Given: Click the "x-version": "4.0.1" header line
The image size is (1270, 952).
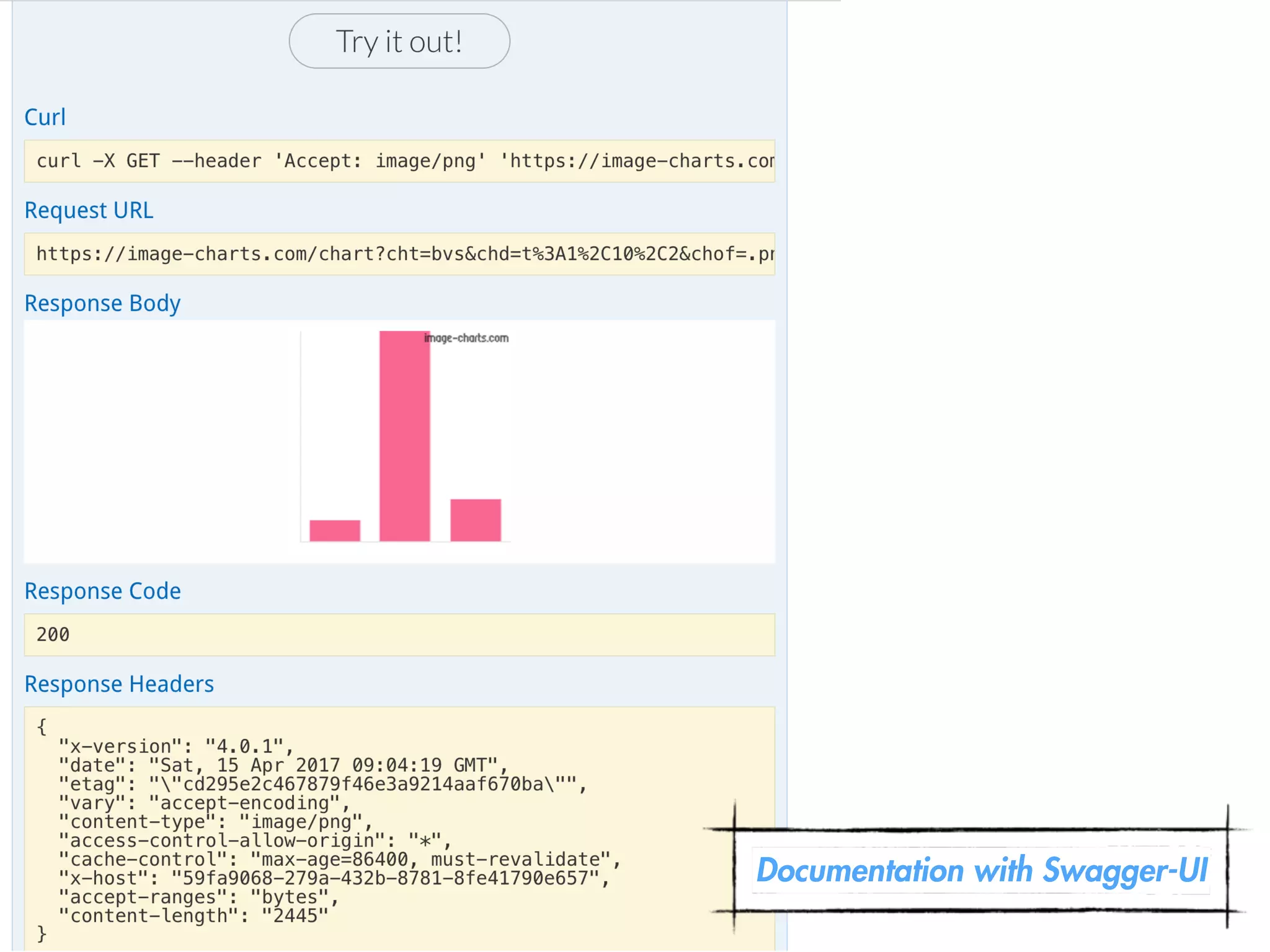Looking at the screenshot, I should pos(176,746).
